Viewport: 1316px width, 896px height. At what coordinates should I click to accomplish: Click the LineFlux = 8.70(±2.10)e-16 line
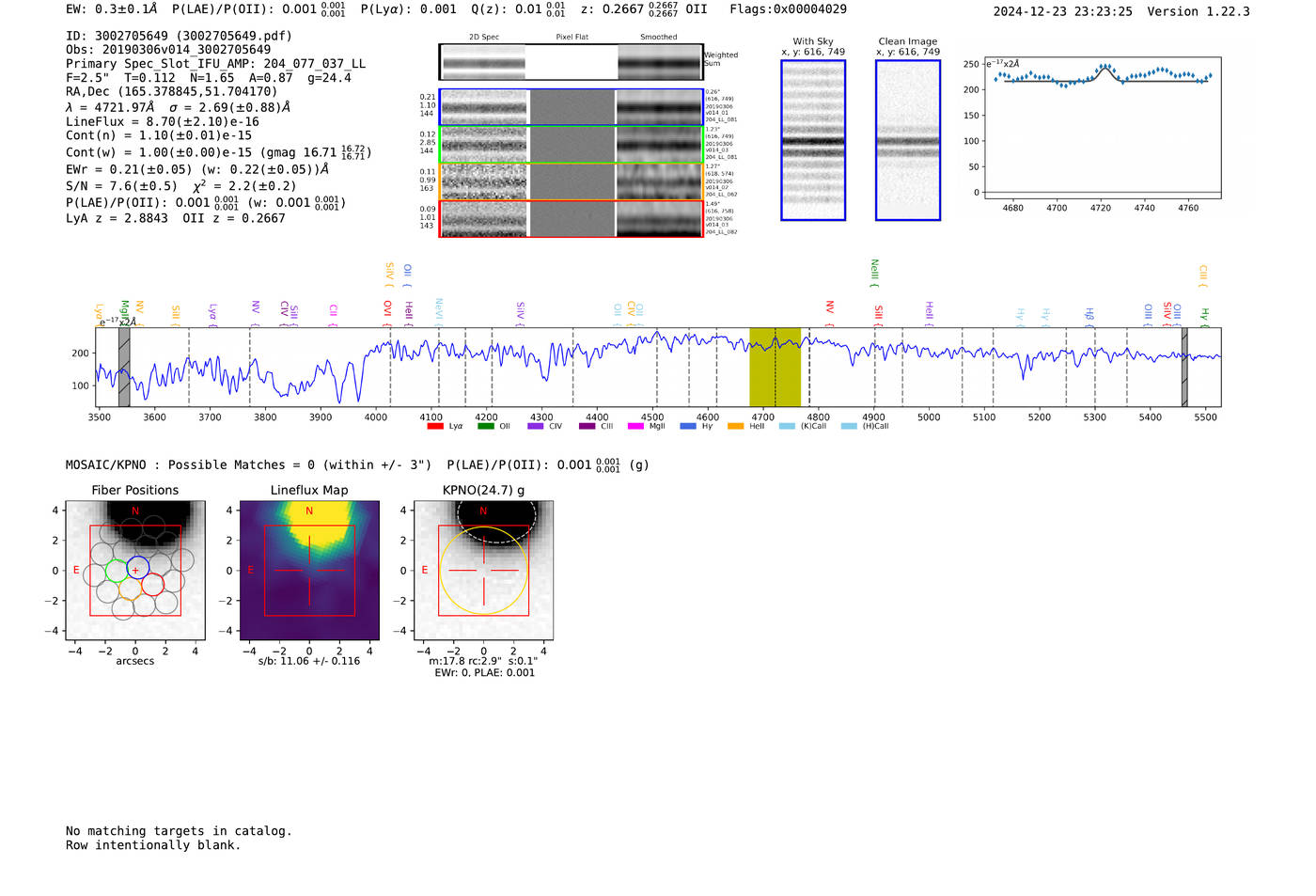click(162, 121)
